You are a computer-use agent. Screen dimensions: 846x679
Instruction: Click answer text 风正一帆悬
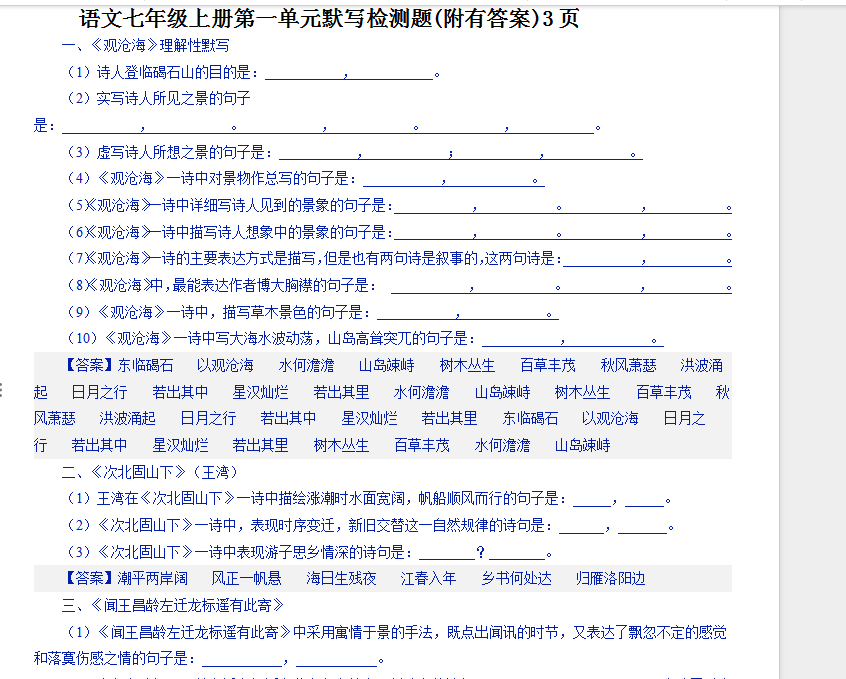pyautogui.click(x=246, y=579)
